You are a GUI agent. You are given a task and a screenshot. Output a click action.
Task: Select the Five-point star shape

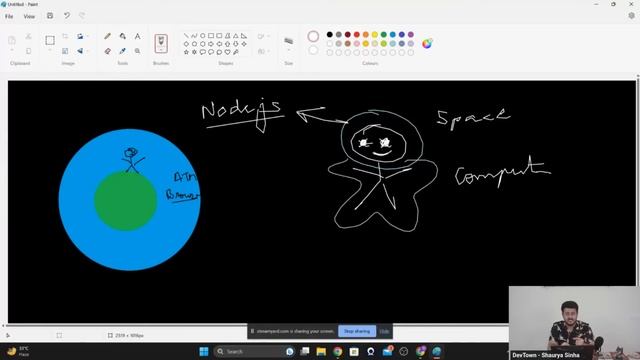click(x=186, y=52)
